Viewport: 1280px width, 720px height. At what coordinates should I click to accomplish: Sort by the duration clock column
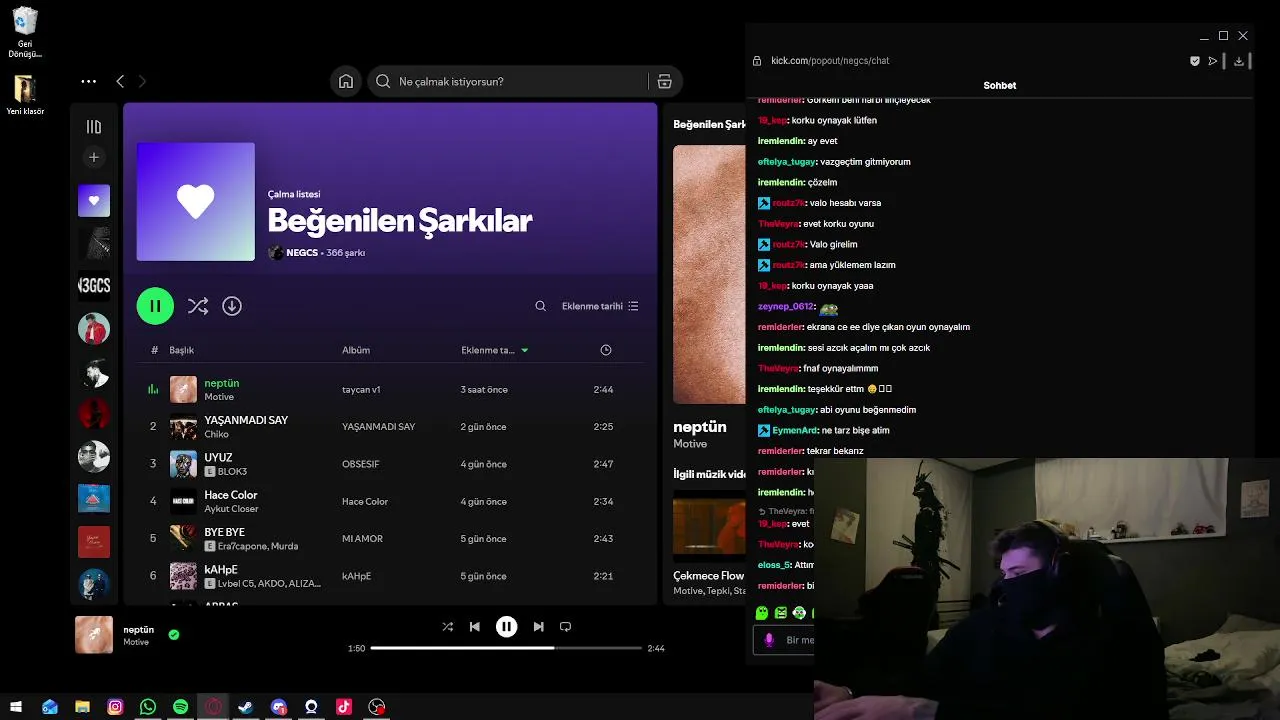(x=606, y=350)
